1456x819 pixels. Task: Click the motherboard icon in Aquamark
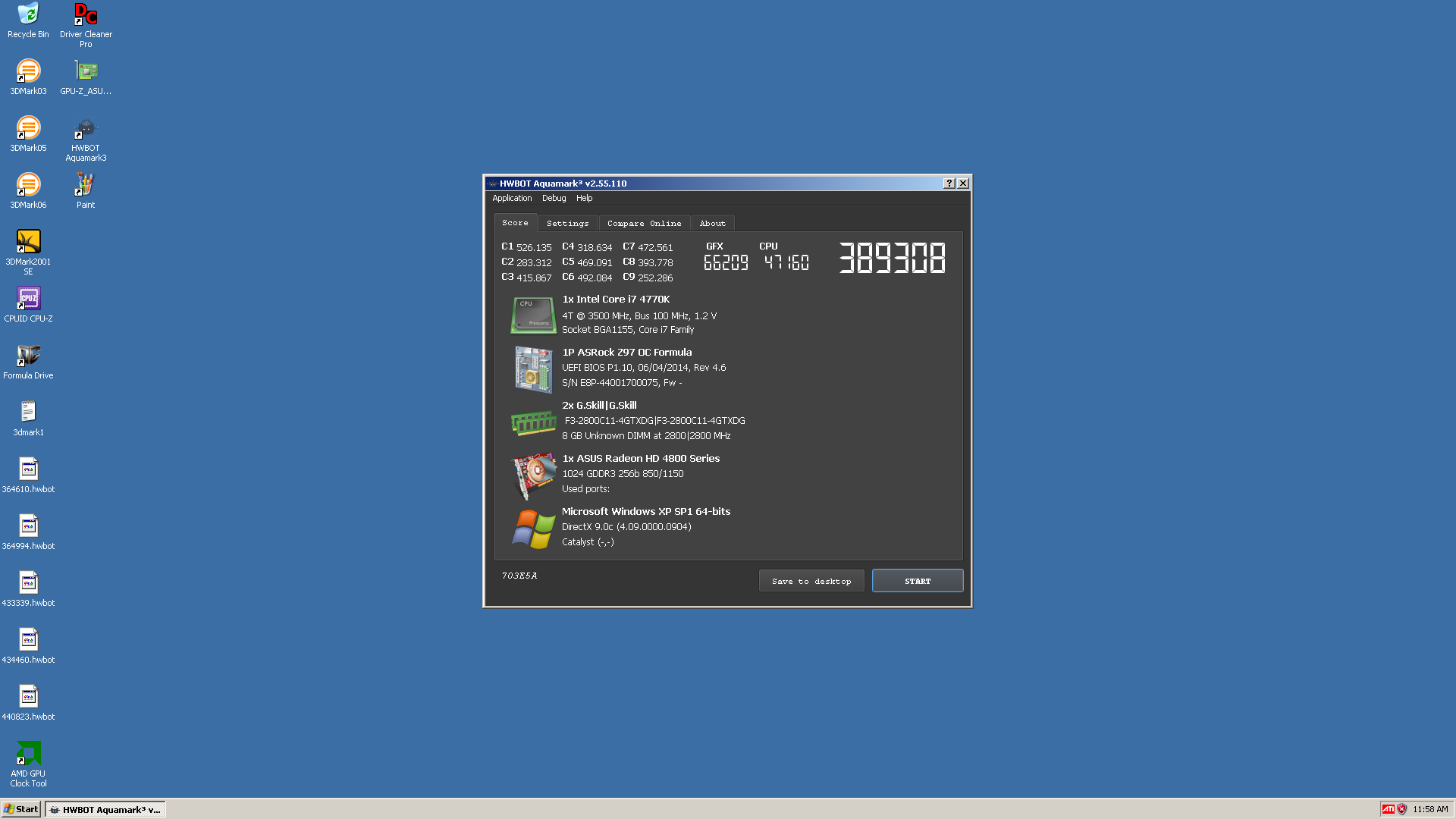tap(533, 369)
